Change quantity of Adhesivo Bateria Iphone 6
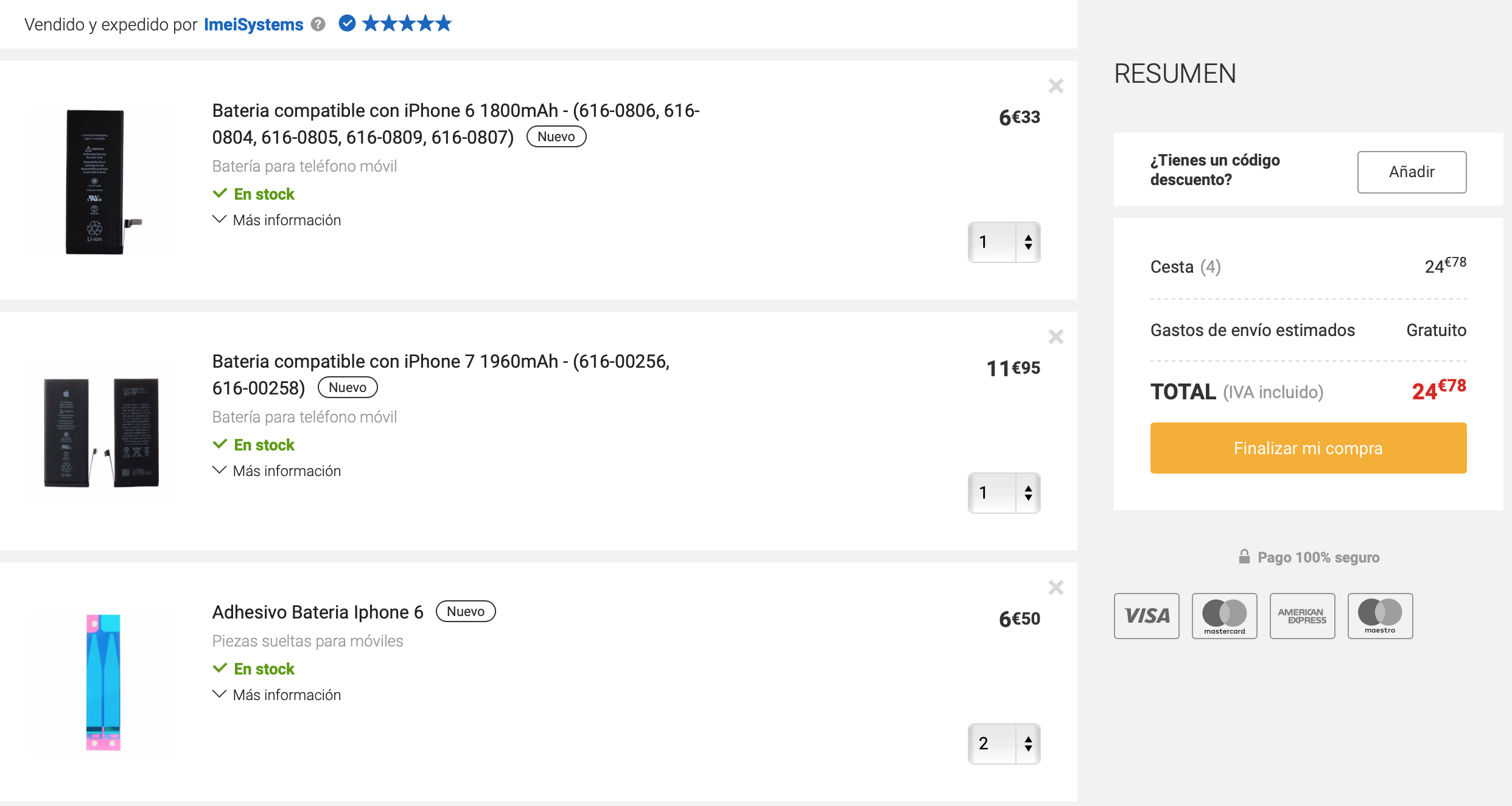The width and height of the screenshot is (1512, 806). click(x=1004, y=744)
